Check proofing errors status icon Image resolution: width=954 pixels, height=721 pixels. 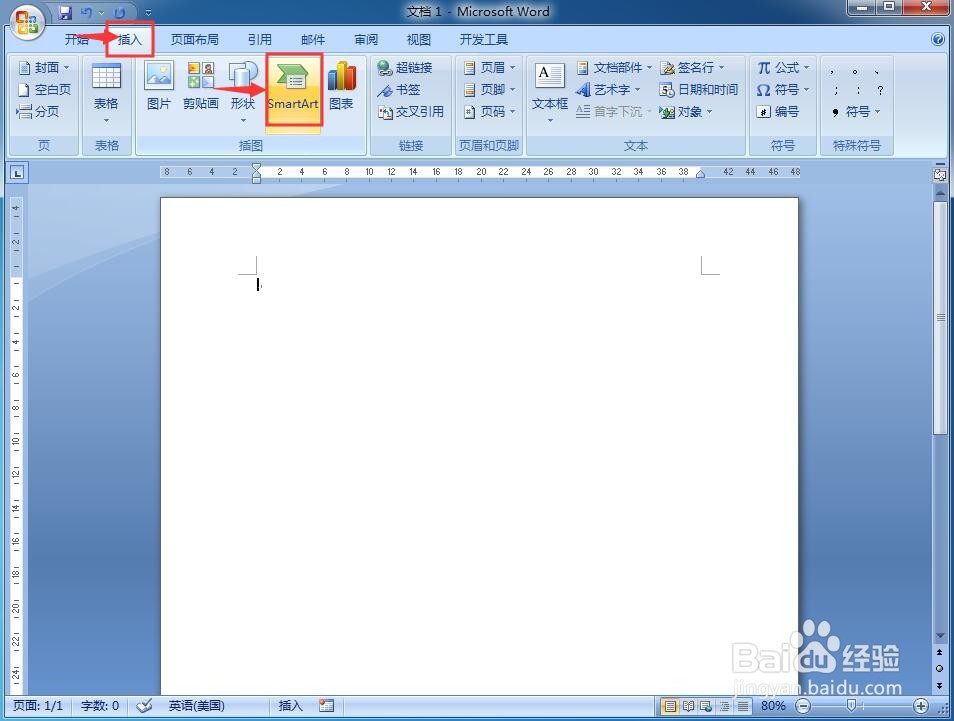[144, 706]
